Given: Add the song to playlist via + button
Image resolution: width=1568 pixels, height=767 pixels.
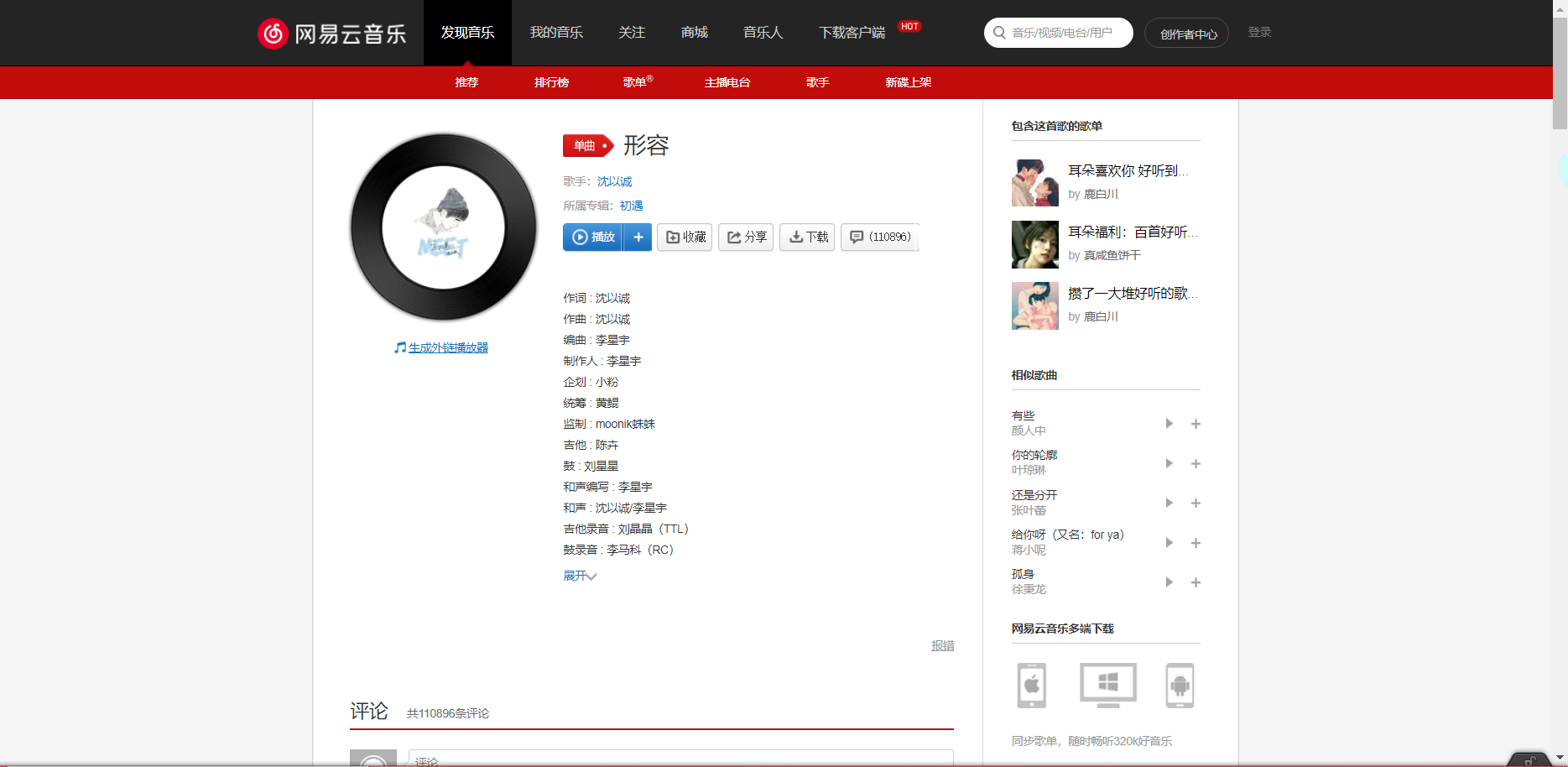Looking at the screenshot, I should 638,237.
